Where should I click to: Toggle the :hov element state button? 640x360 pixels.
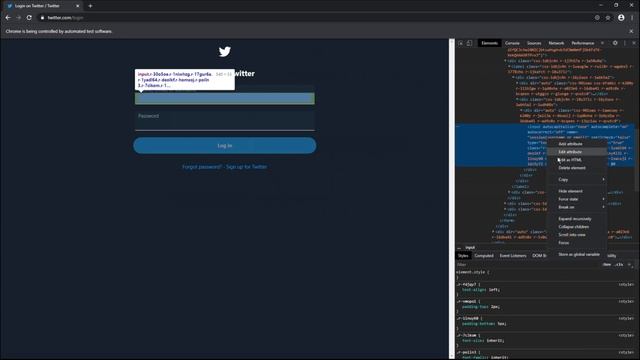point(607,264)
